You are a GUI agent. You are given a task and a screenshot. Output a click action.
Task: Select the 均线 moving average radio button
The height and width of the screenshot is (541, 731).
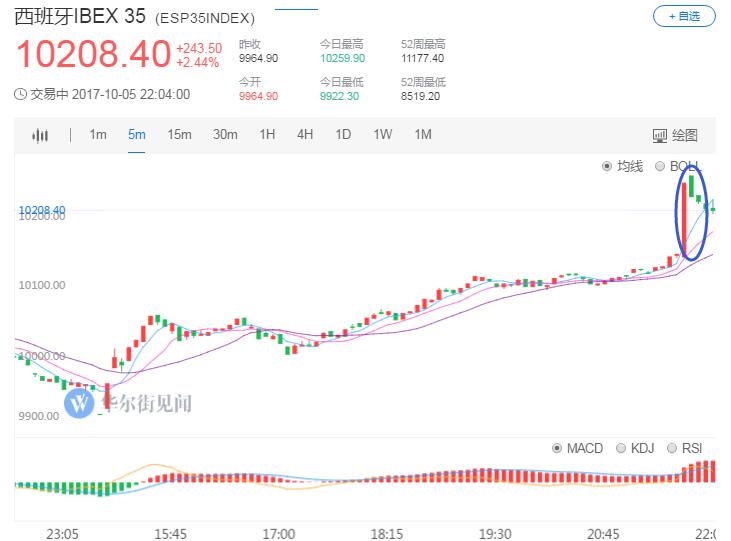click(607, 166)
